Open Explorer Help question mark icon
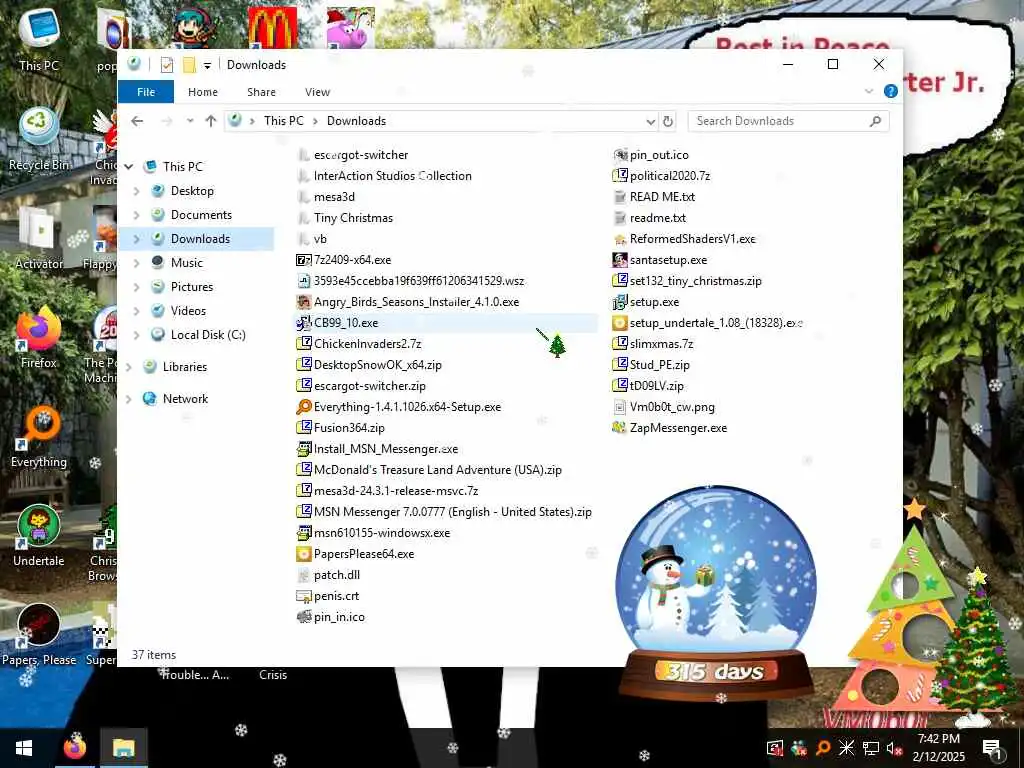1024x768 pixels. (x=890, y=91)
